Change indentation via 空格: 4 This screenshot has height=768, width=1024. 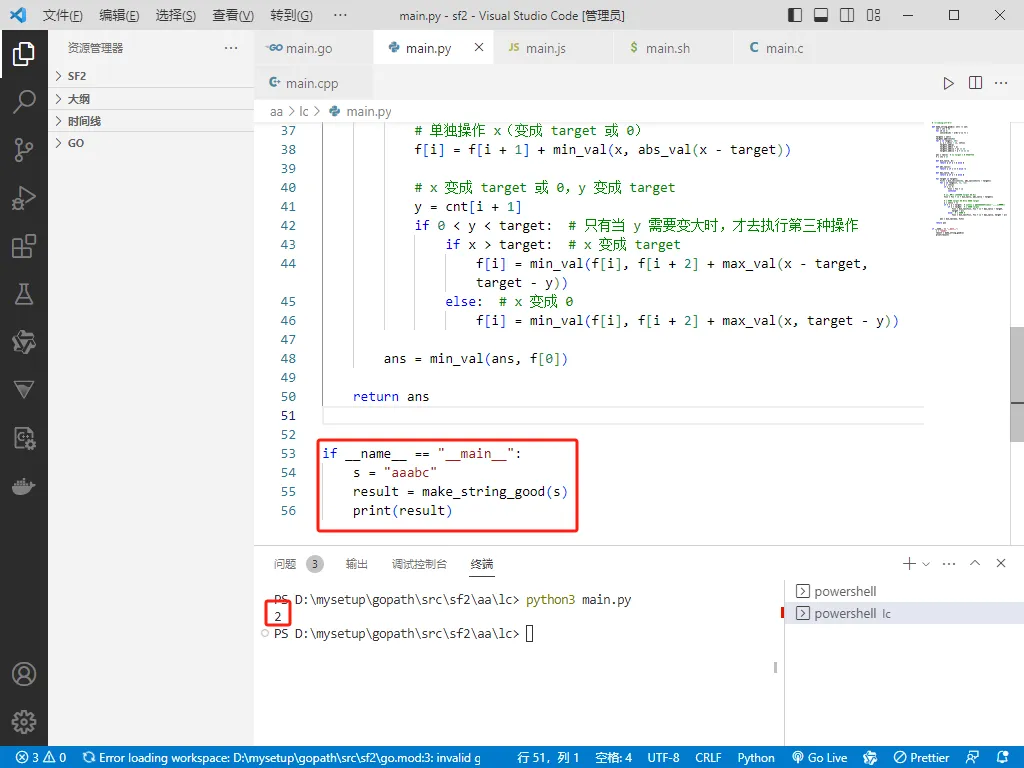pyautogui.click(x=613, y=758)
